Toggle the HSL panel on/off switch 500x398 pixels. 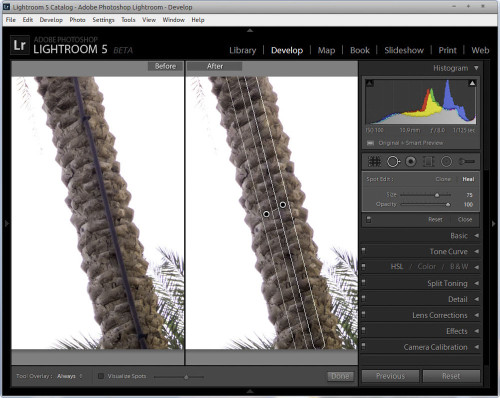tap(364, 266)
